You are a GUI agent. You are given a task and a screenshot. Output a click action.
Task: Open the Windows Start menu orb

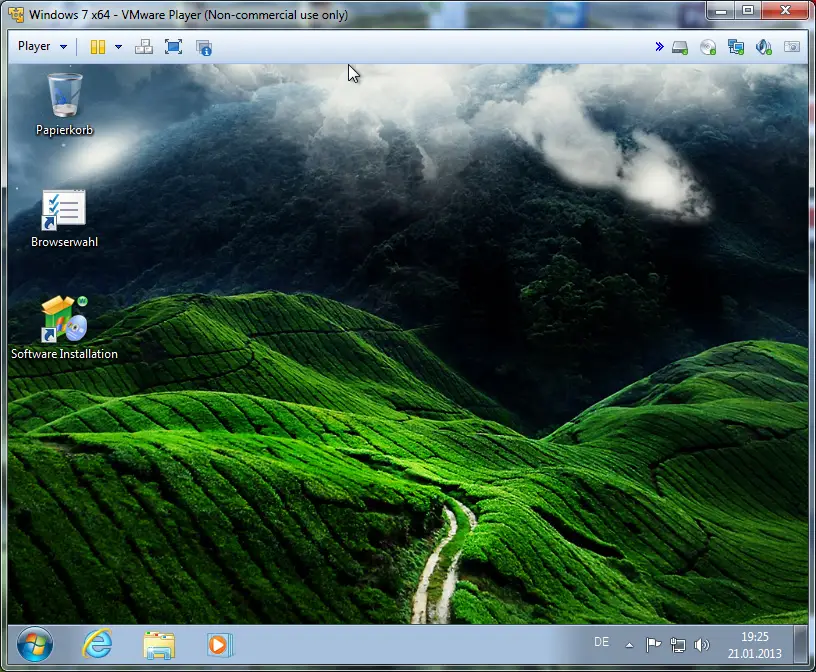point(35,644)
